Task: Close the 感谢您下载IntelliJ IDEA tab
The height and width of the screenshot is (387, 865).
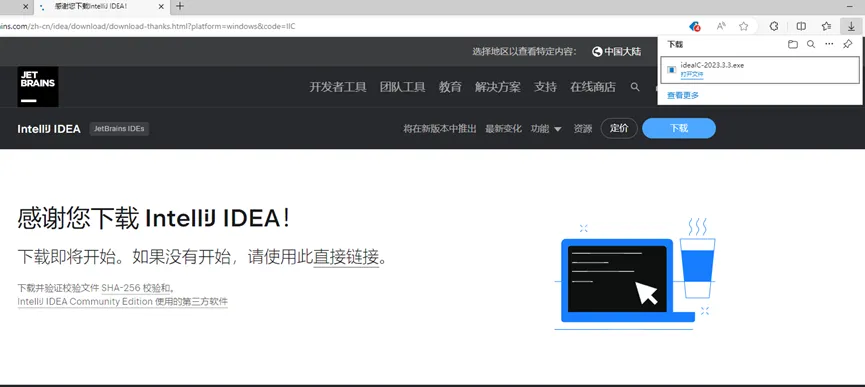Action: click(161, 7)
